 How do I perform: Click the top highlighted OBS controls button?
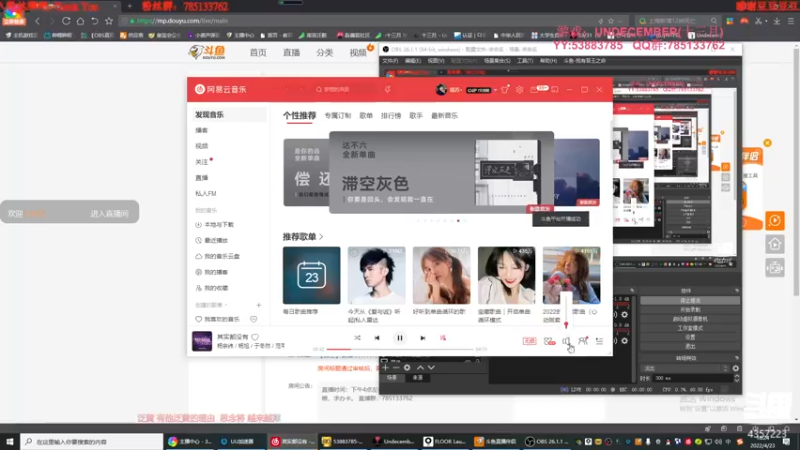tap(690, 301)
